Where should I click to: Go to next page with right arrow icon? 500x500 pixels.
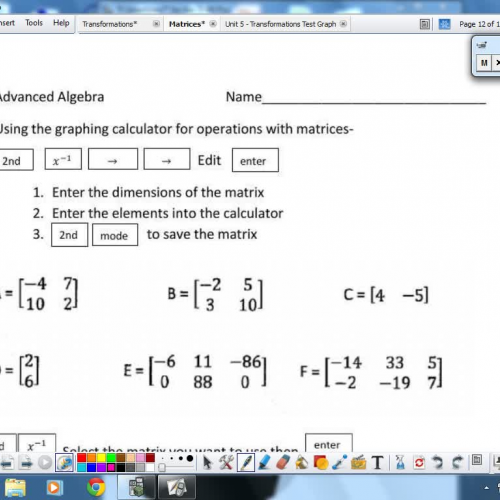click(26, 463)
